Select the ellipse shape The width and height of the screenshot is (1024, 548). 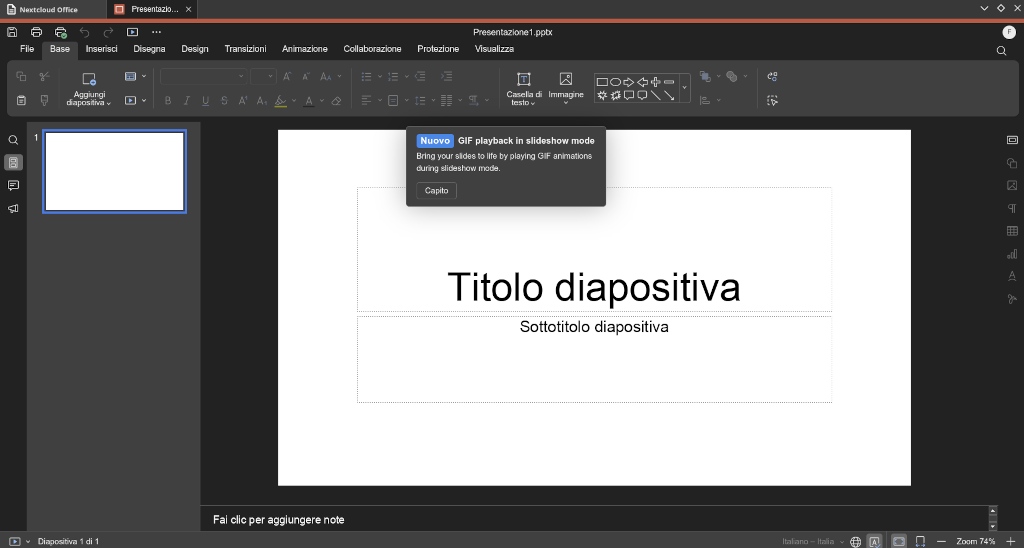[615, 82]
